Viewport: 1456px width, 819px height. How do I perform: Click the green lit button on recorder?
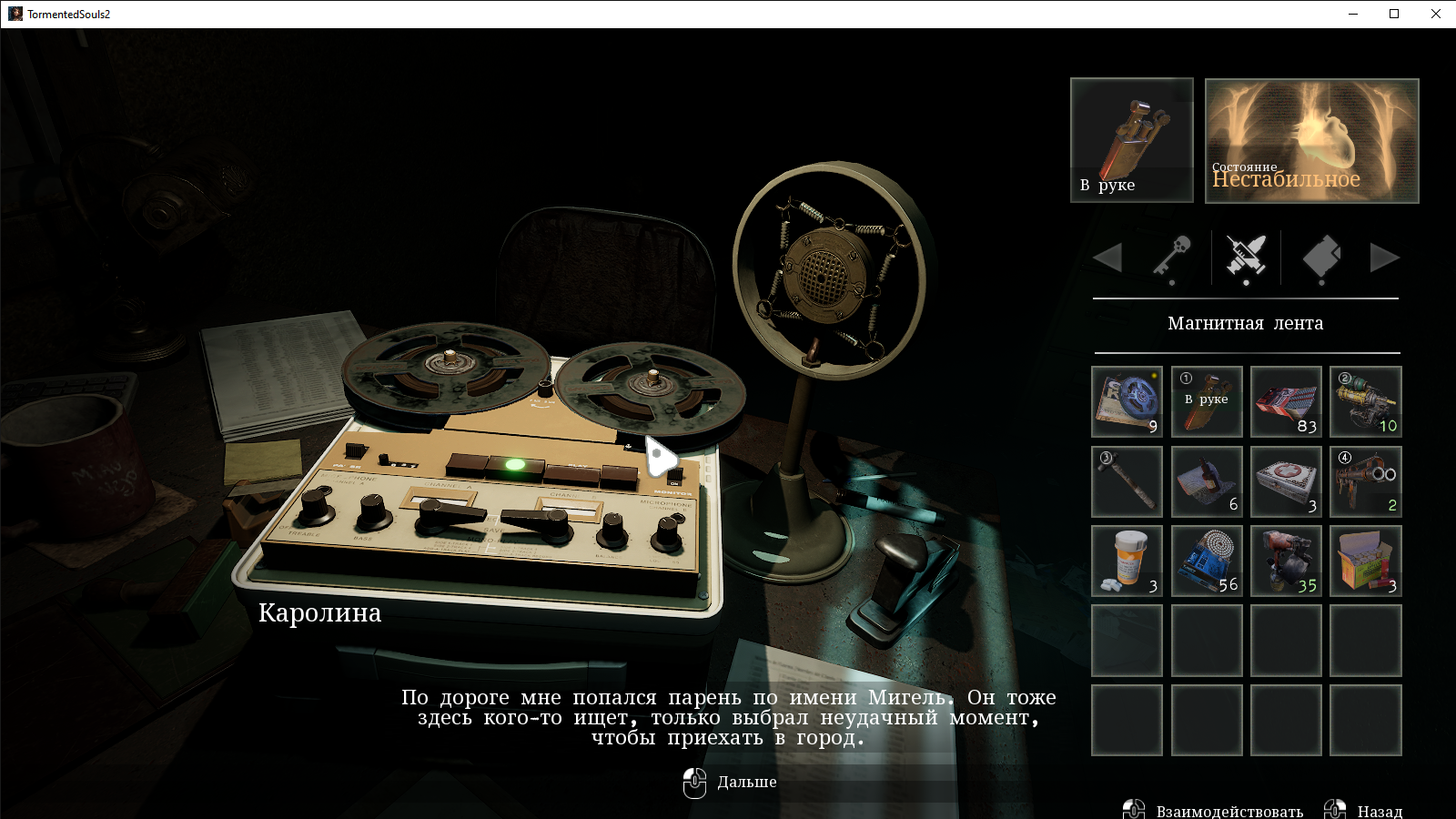[515, 465]
